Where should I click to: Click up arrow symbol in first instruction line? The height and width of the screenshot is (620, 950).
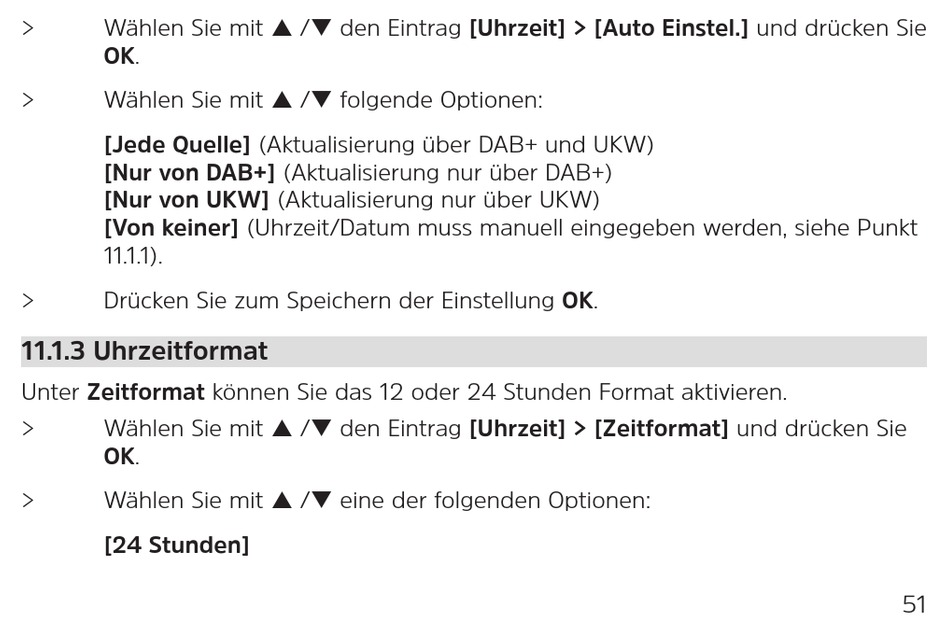click(x=282, y=28)
